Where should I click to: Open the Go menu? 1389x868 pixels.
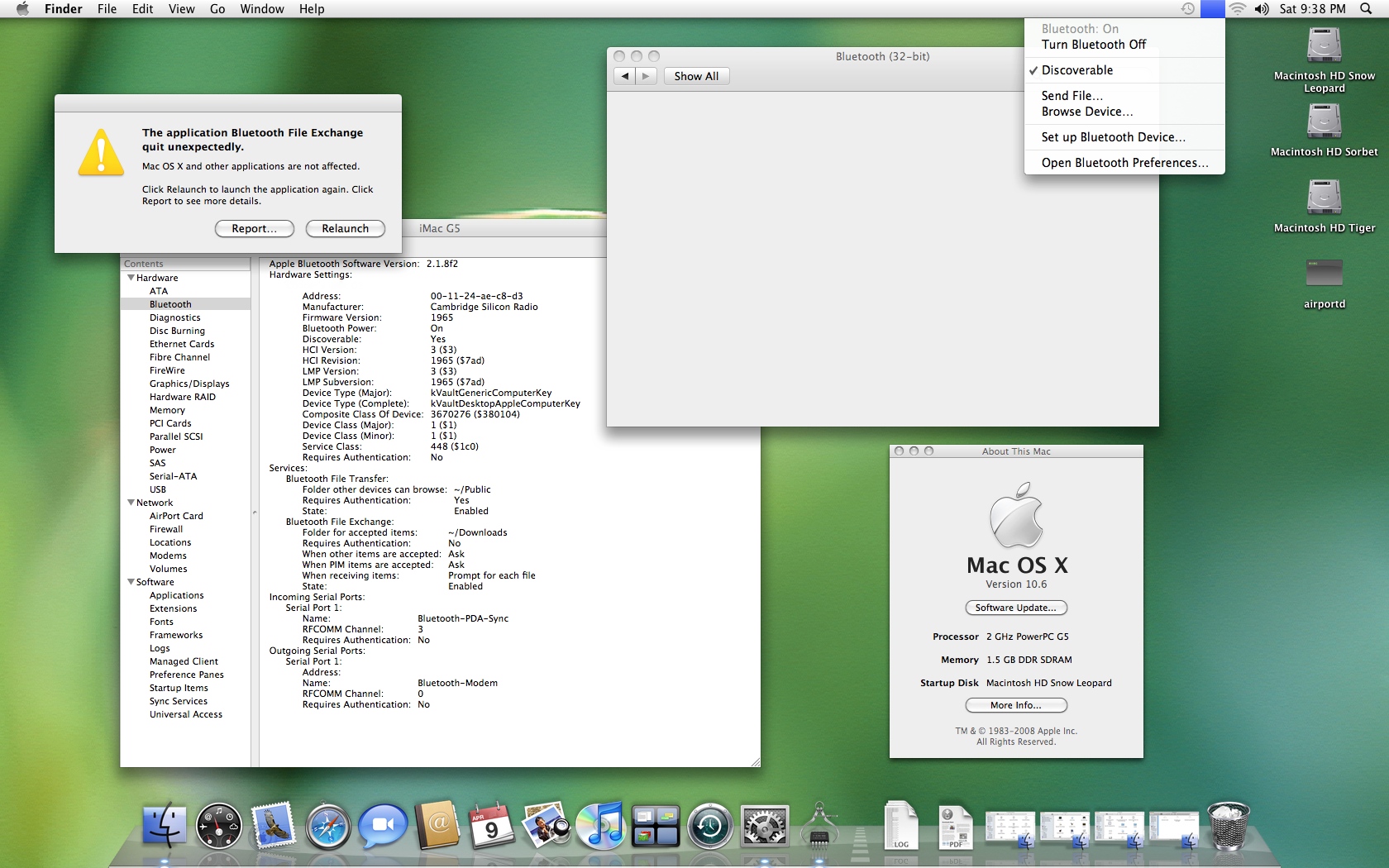217,9
